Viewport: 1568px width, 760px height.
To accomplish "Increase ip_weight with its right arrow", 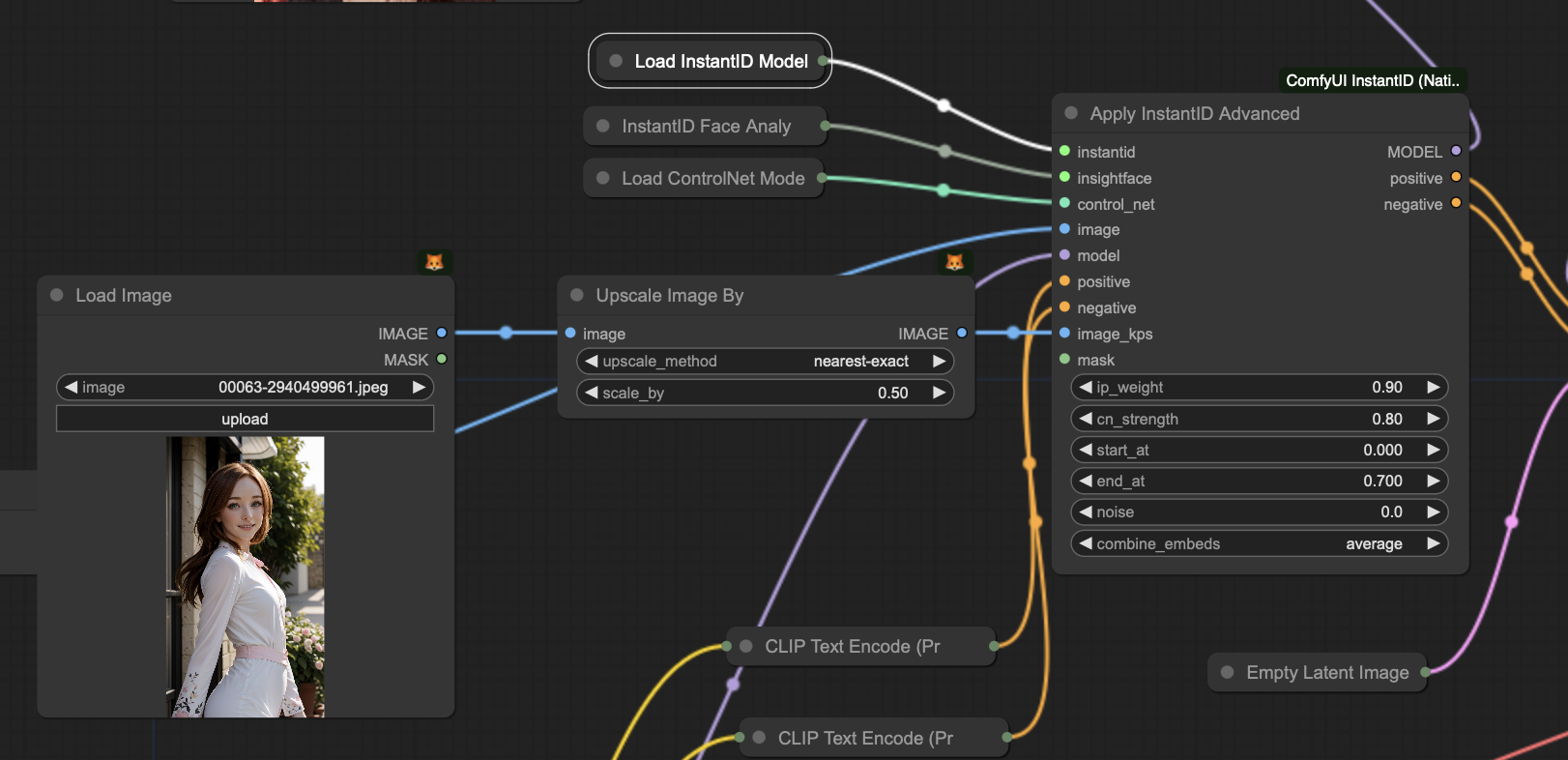I will point(1434,387).
